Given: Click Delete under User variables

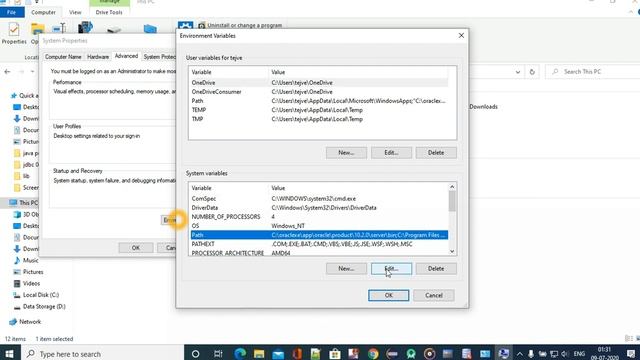Looking at the screenshot, I should (436, 153).
